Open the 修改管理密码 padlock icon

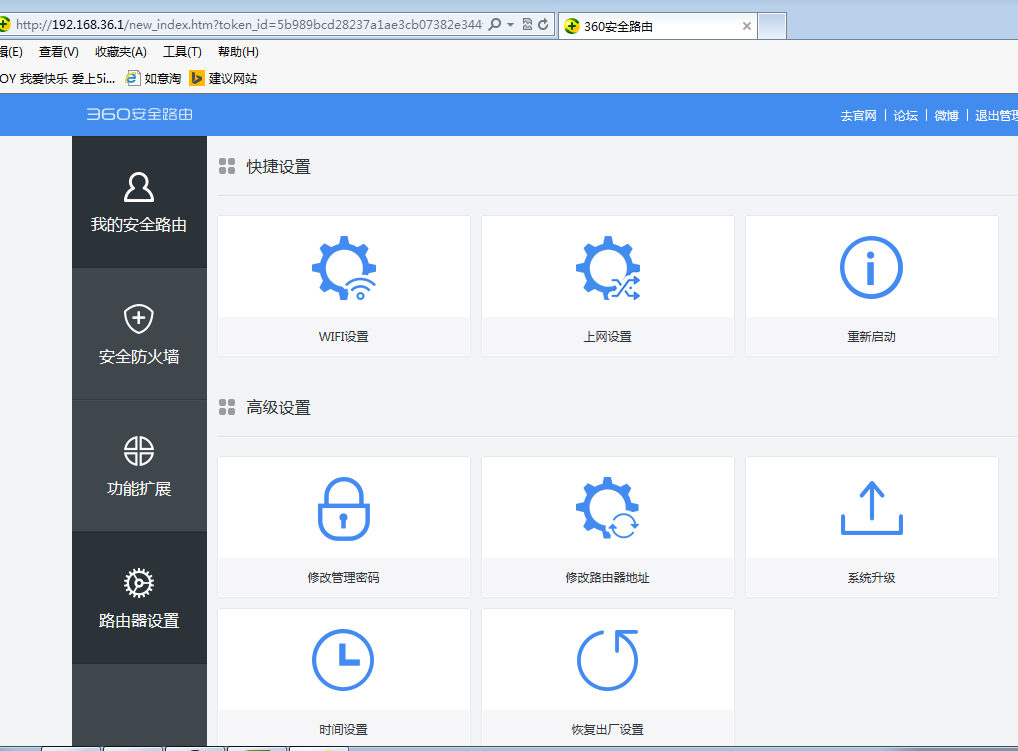pyautogui.click(x=343, y=509)
